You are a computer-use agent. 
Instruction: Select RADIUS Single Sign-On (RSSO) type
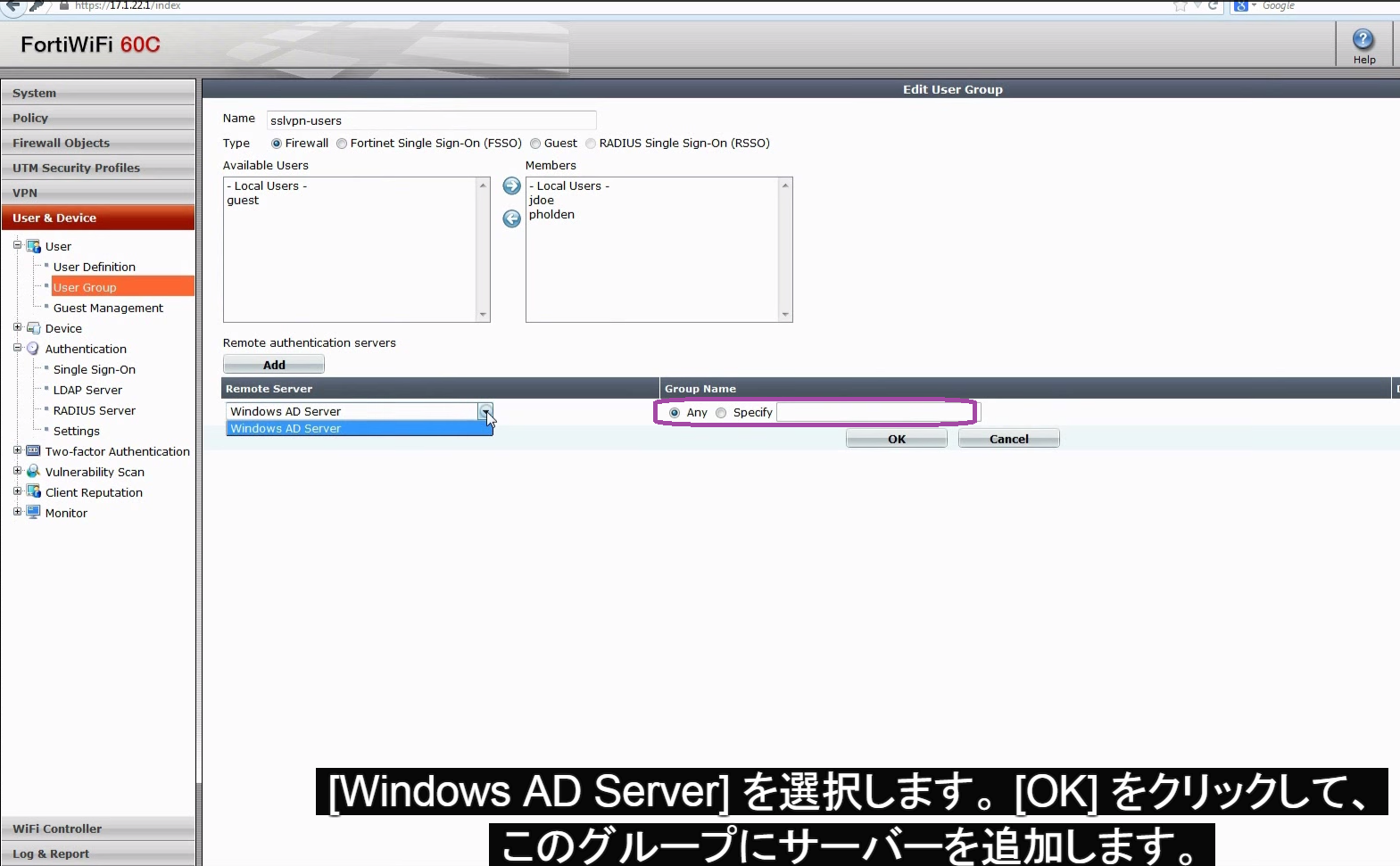[x=591, y=144]
